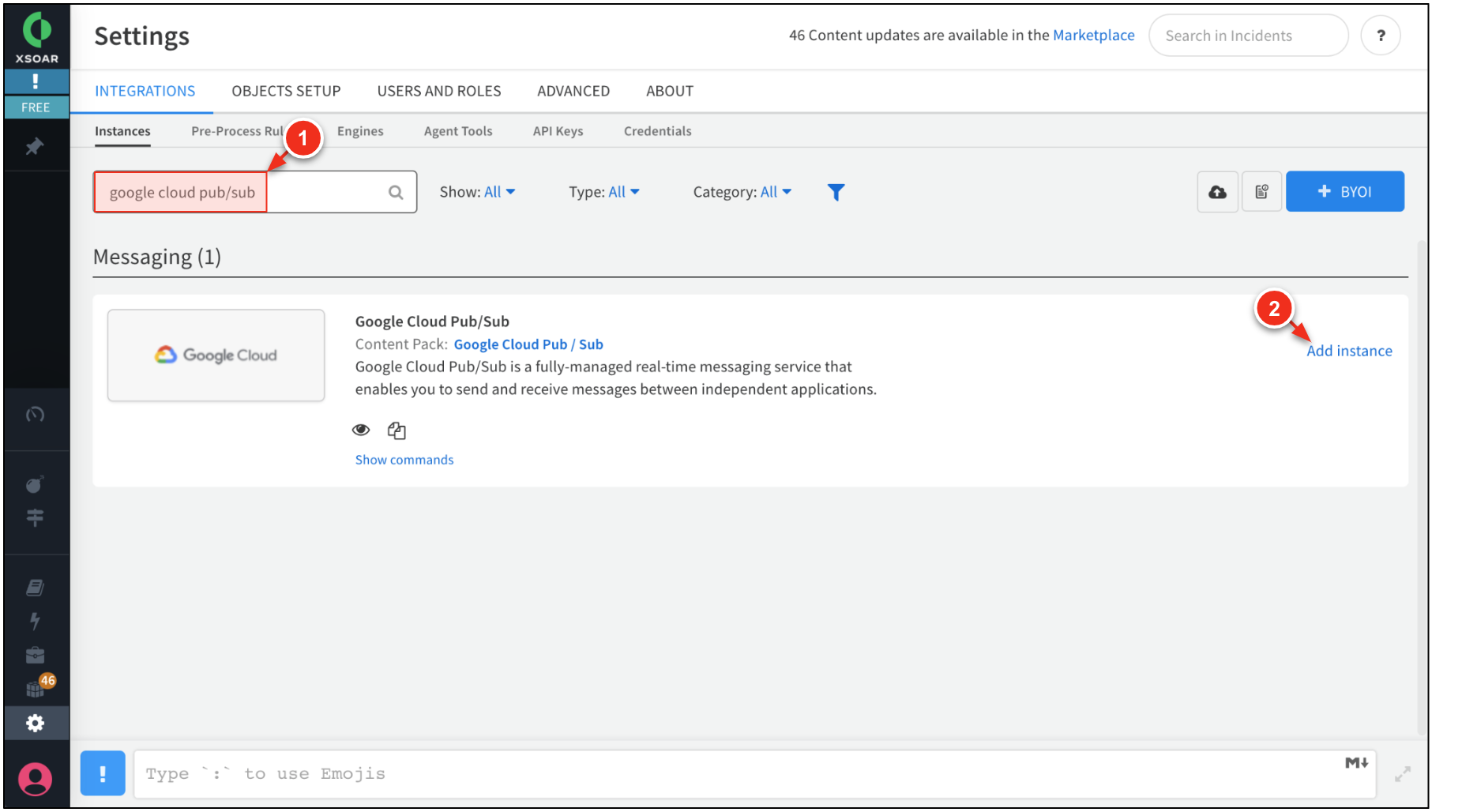Click the cloud upload integration icon
This screenshot has width=1477, height=812.
(1217, 192)
